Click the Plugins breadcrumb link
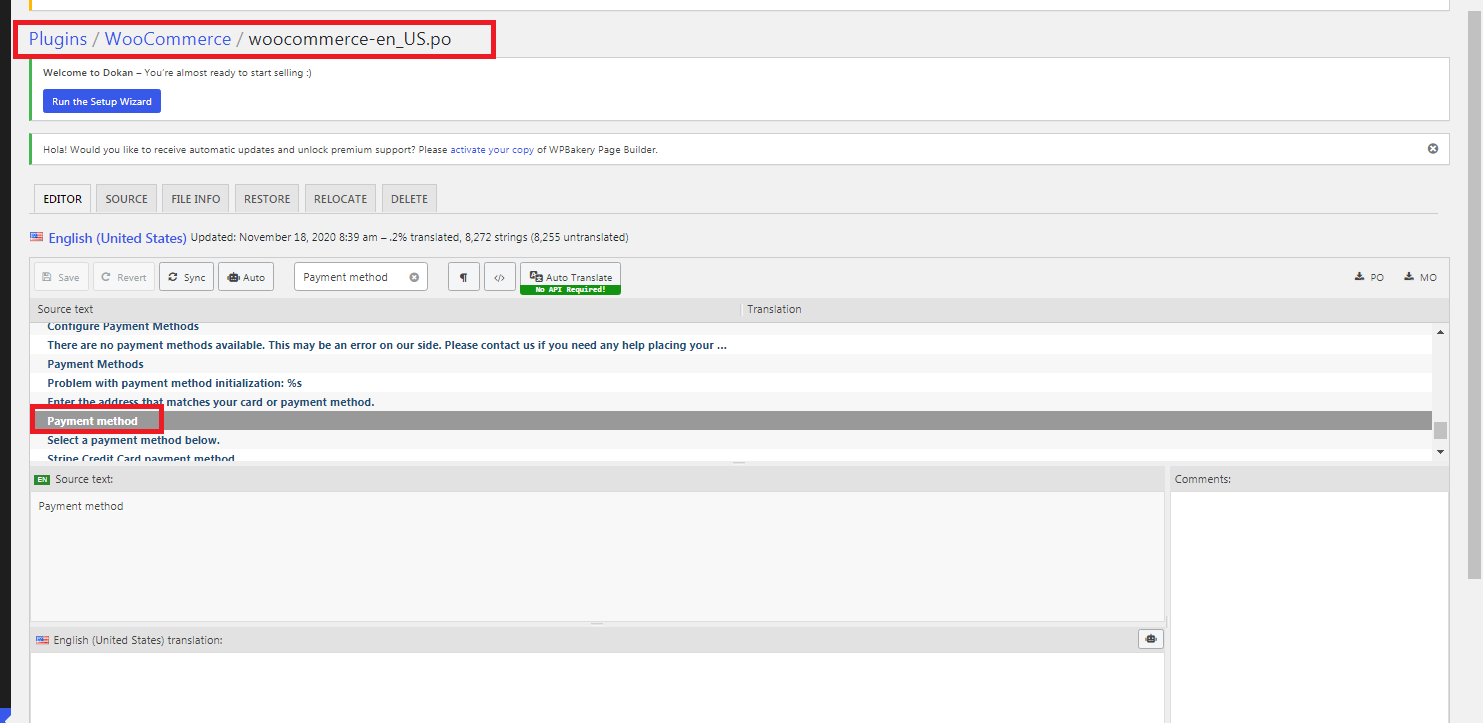The image size is (1483, 723). click(58, 39)
